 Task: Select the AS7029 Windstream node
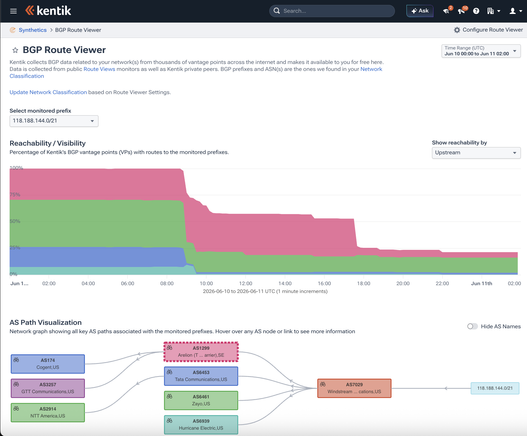click(354, 388)
